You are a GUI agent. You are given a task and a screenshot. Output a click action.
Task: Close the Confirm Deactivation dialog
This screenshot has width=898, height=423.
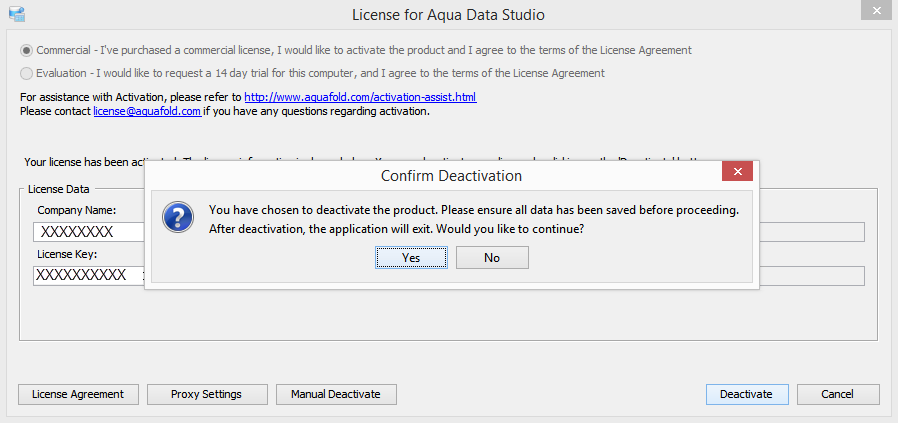point(737,174)
